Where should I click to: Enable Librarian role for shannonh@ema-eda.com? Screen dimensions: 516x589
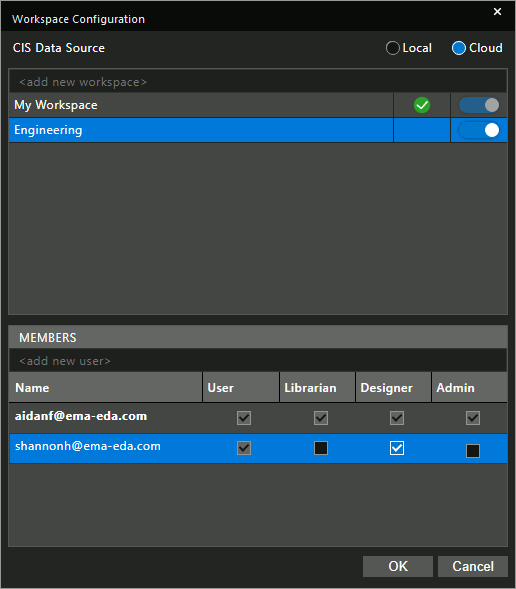tap(321, 448)
